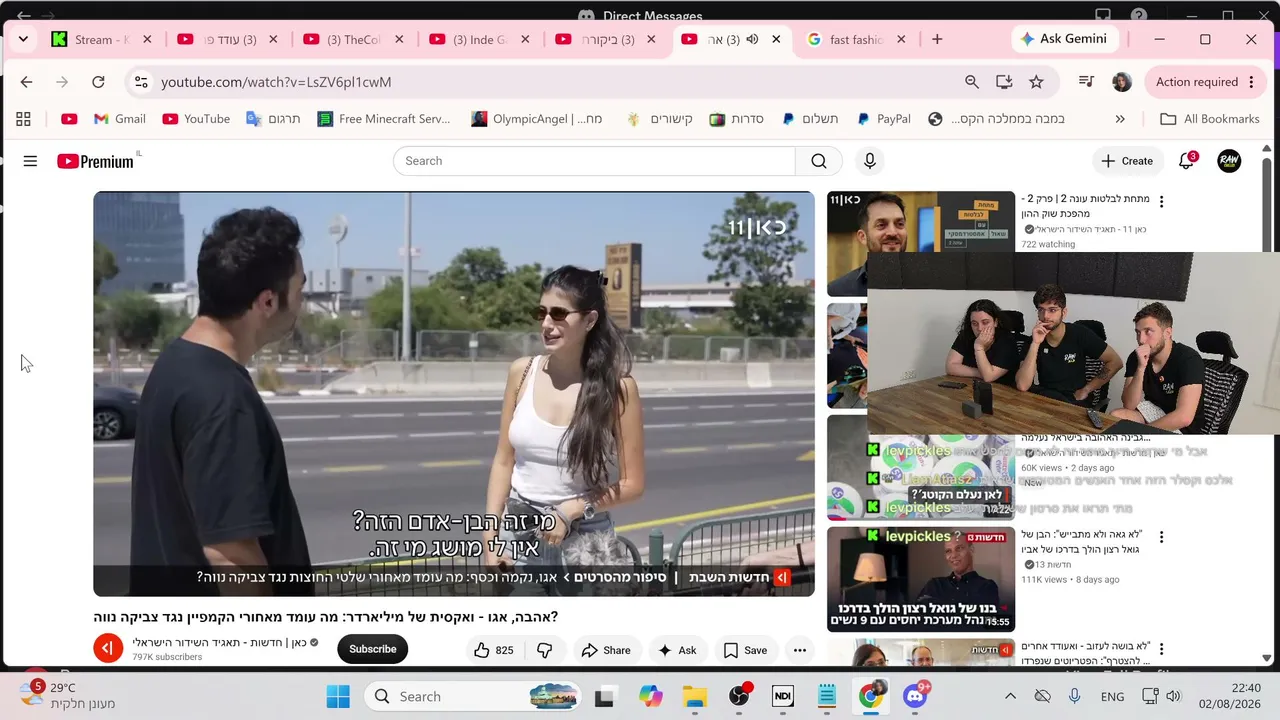Open the NDI app in taskbar
1280x720 pixels.
pos(782,696)
